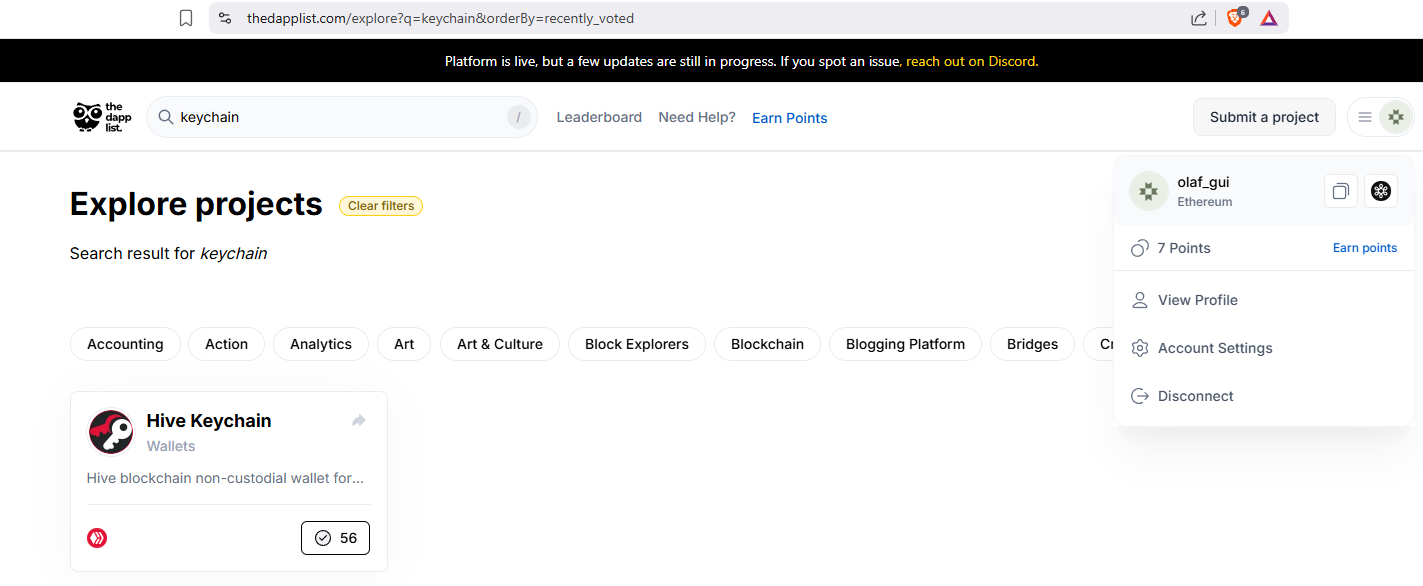Click Submit a project button
The image size is (1423, 586).
pos(1264,117)
